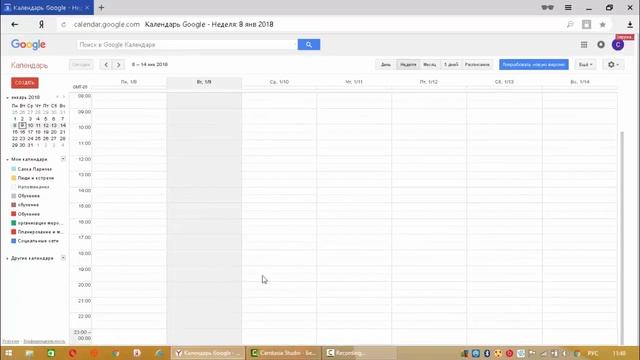The height and width of the screenshot is (360, 640).
Task: Open the Google apps grid
Action: pos(584,44)
